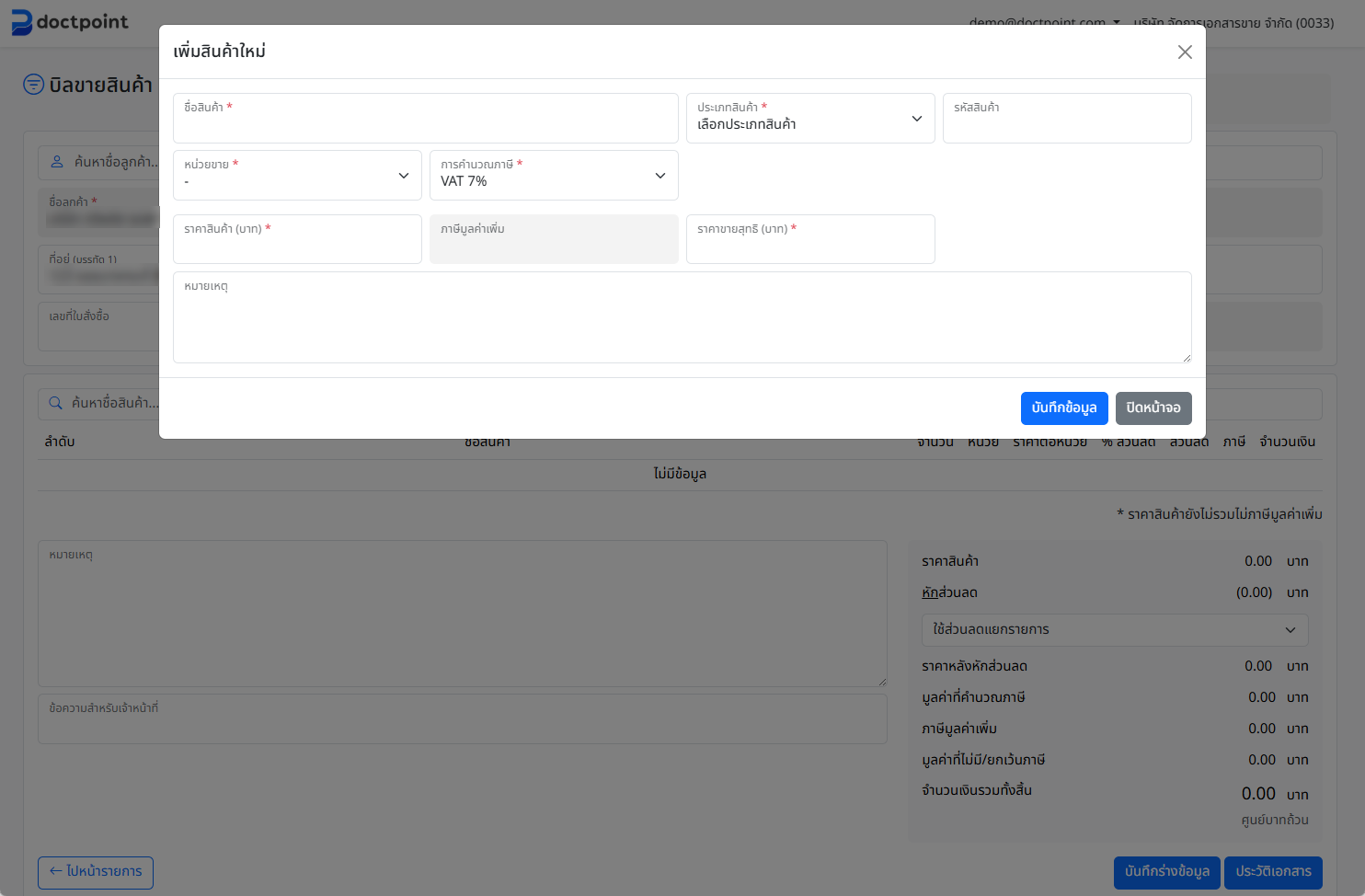
Task: Expand the ใช้ส่วนลดแยกรายการ discount dropdown
Action: click(1114, 630)
